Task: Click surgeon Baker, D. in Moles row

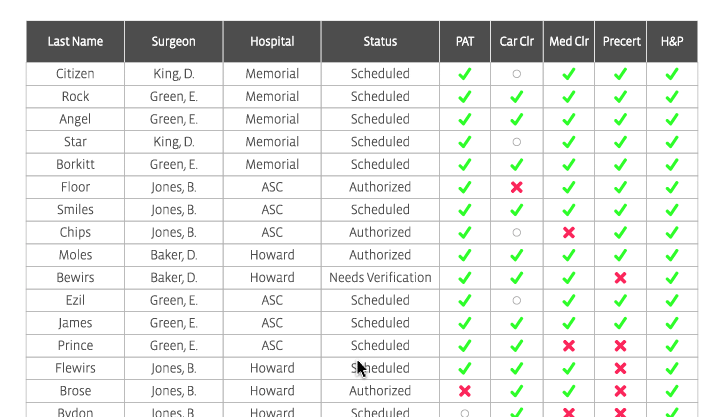Action: point(173,255)
